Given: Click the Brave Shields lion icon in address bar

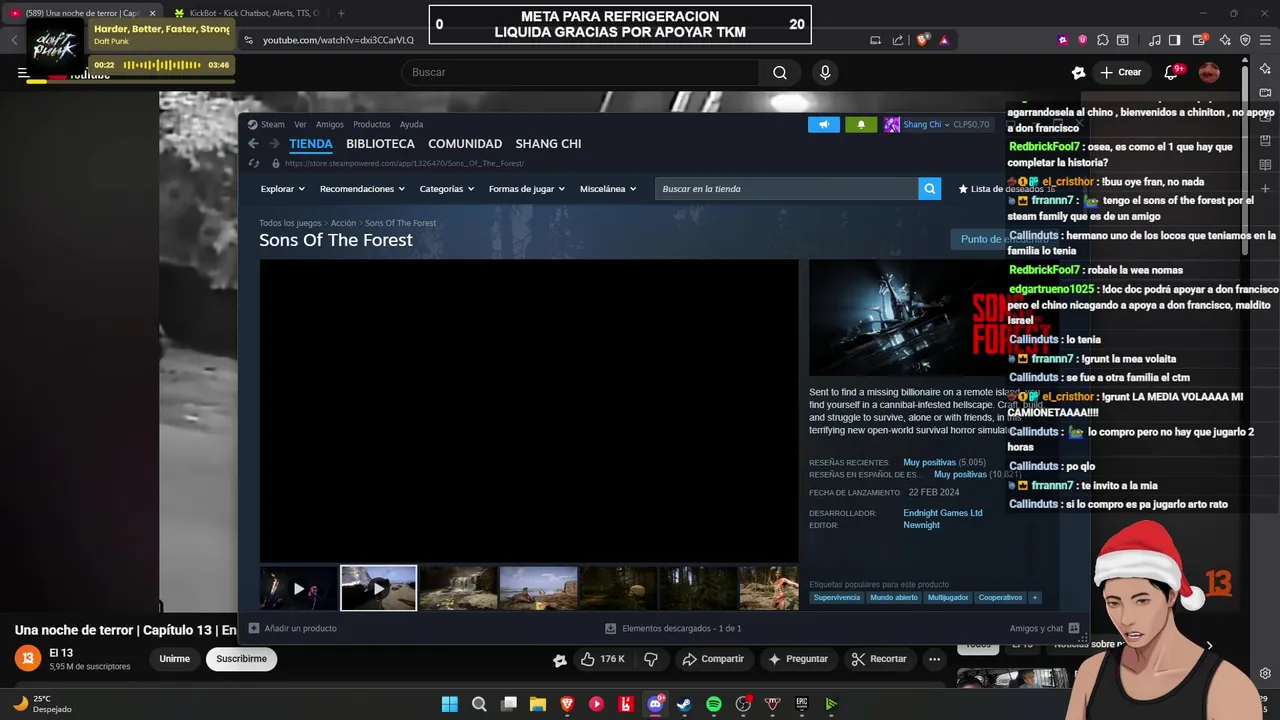Looking at the screenshot, I should coord(922,40).
